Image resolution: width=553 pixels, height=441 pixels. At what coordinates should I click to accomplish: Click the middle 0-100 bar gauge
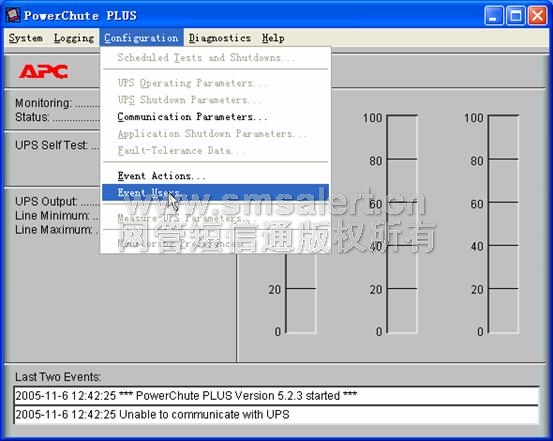[402, 224]
